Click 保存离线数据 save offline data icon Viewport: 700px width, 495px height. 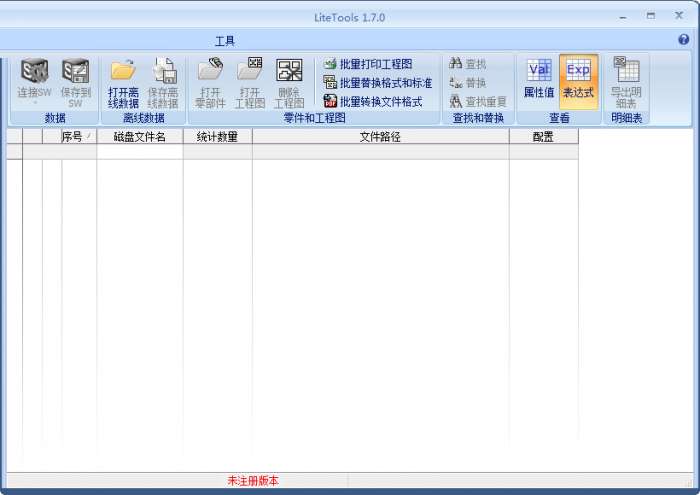[x=163, y=71]
